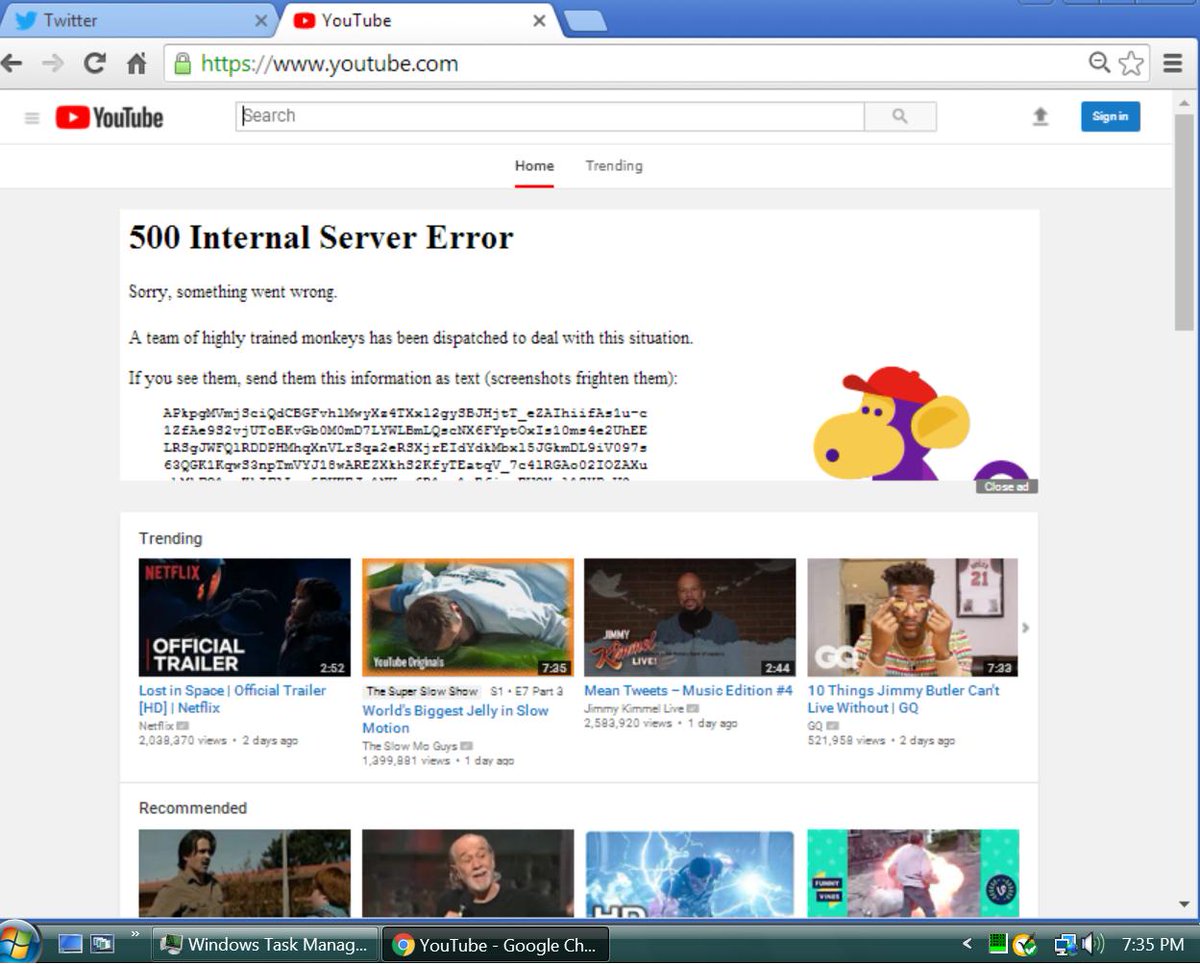Open Mean Tweets Music Edition thumbnail
Image resolution: width=1200 pixels, height=964 pixels.
tap(690, 617)
